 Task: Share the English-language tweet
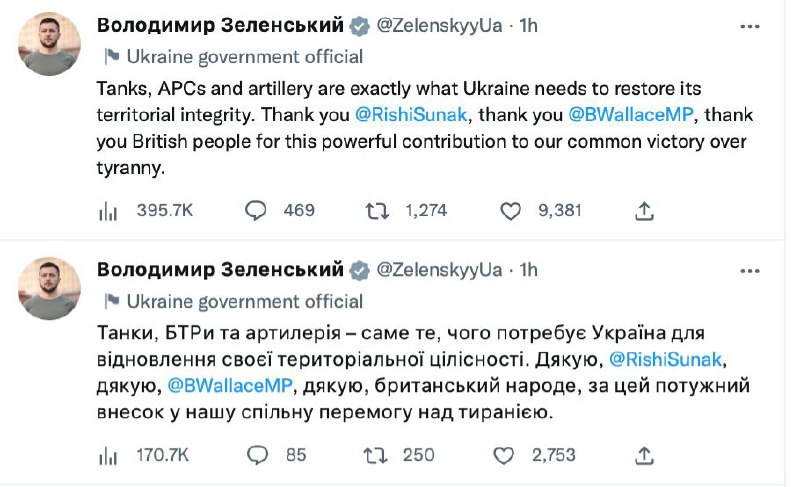point(645,210)
